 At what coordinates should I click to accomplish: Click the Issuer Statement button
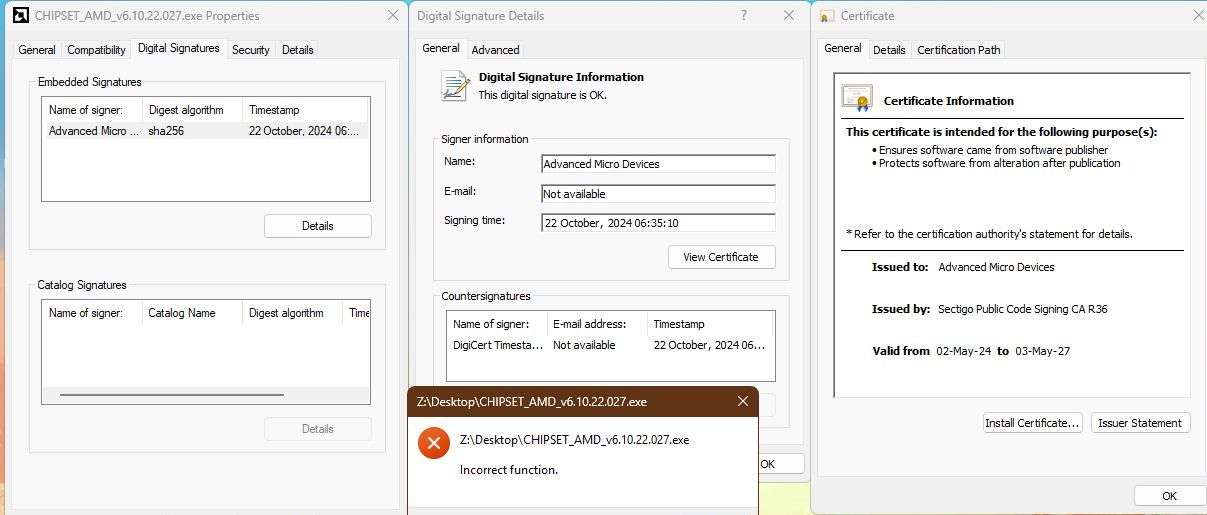[x=1140, y=423]
